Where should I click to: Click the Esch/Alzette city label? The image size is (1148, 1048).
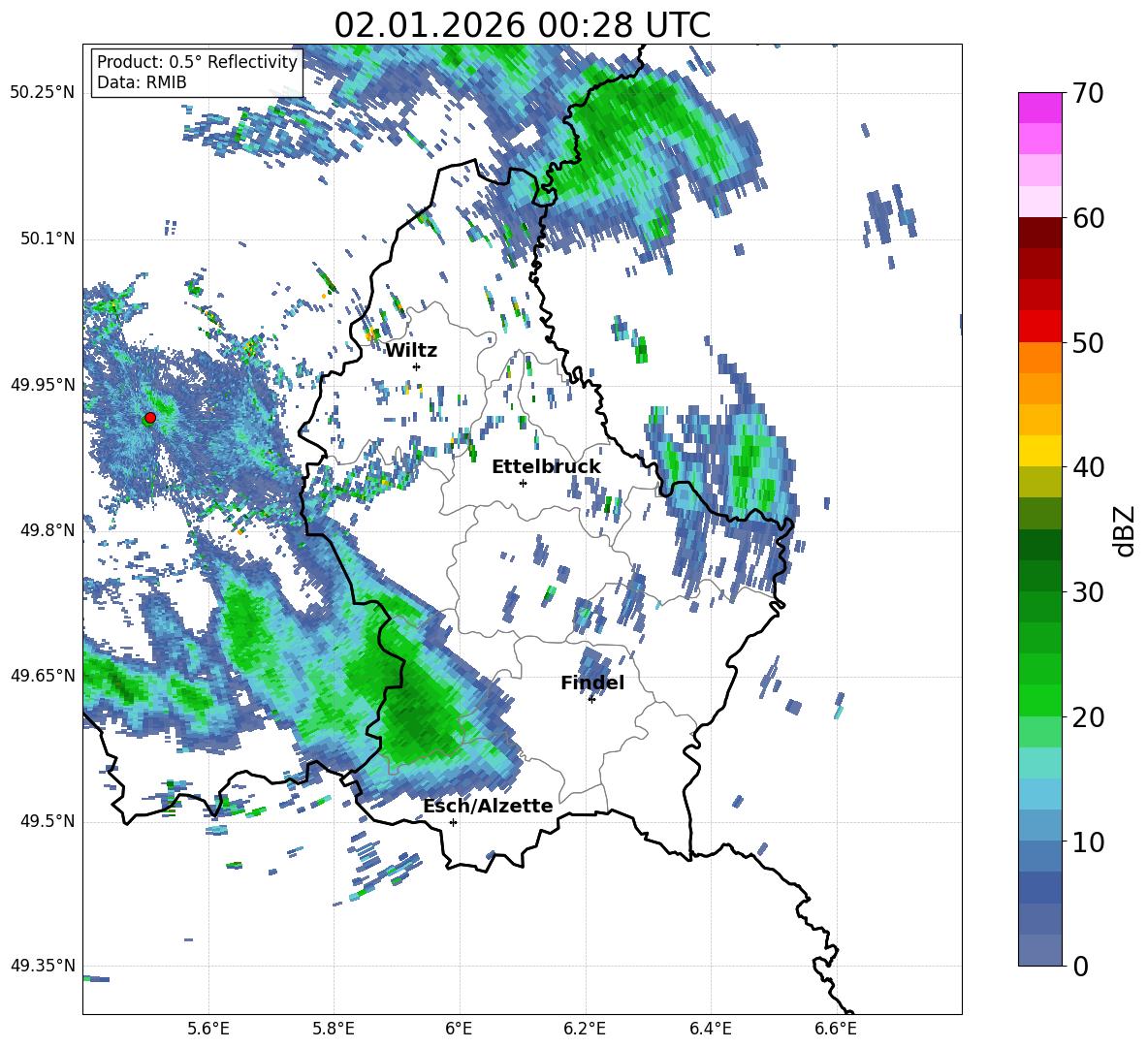[488, 806]
